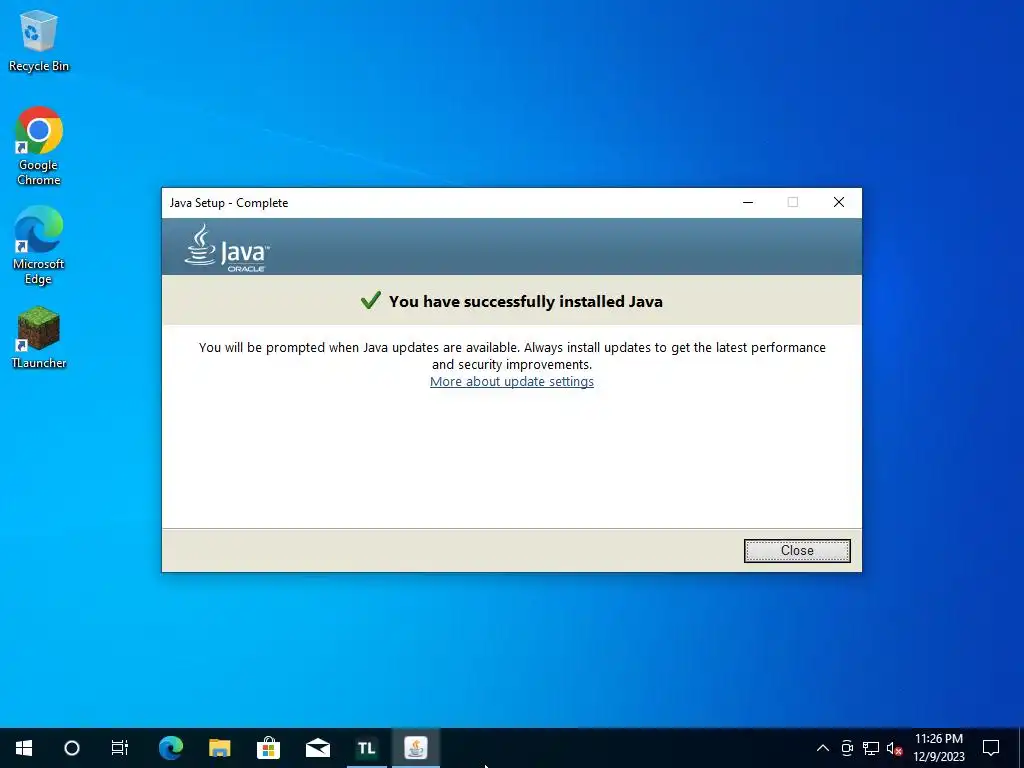
Task: Click the green success checkmark icon
Action: coord(370,300)
